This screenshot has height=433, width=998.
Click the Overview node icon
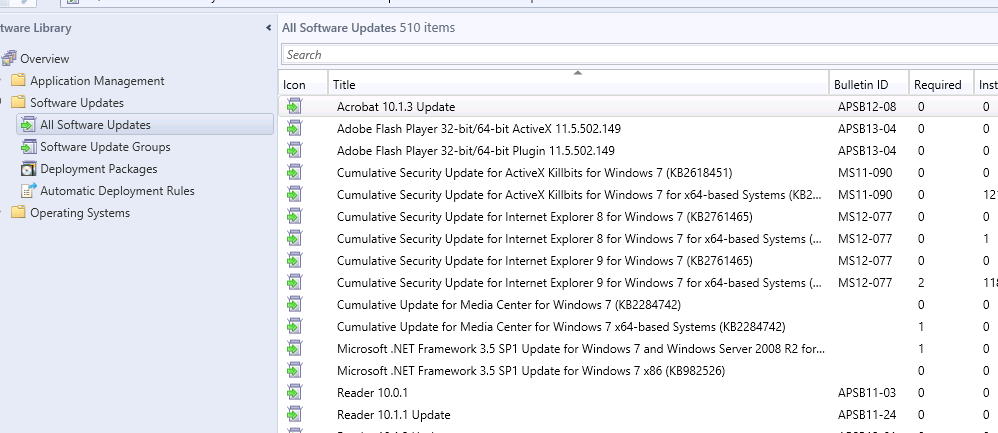pyautogui.click(x=8, y=59)
